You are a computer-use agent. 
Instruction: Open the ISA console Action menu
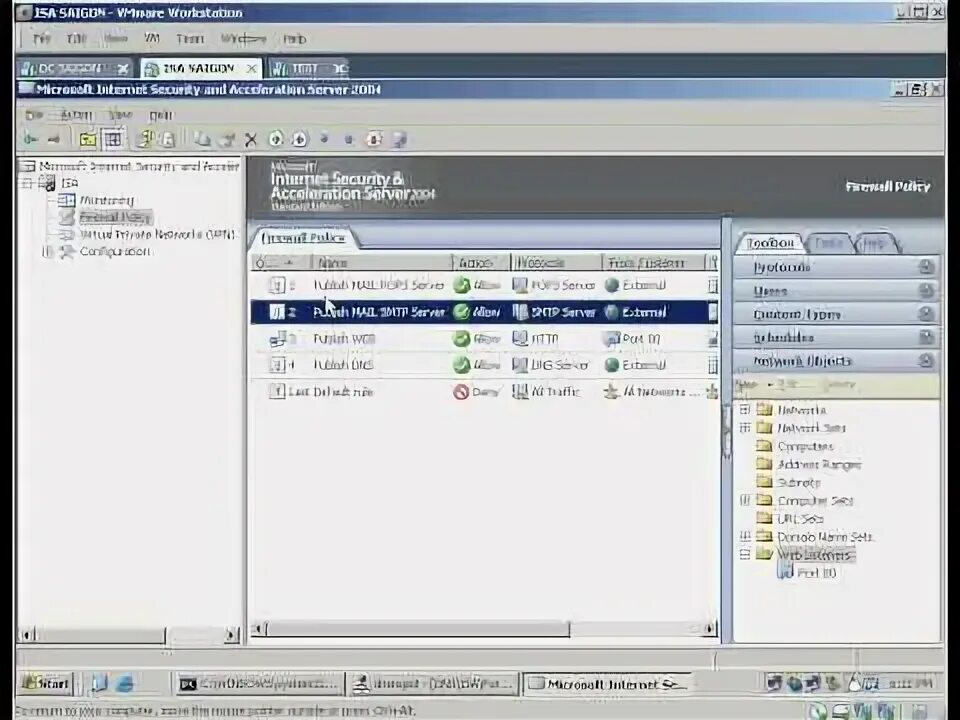tap(77, 115)
